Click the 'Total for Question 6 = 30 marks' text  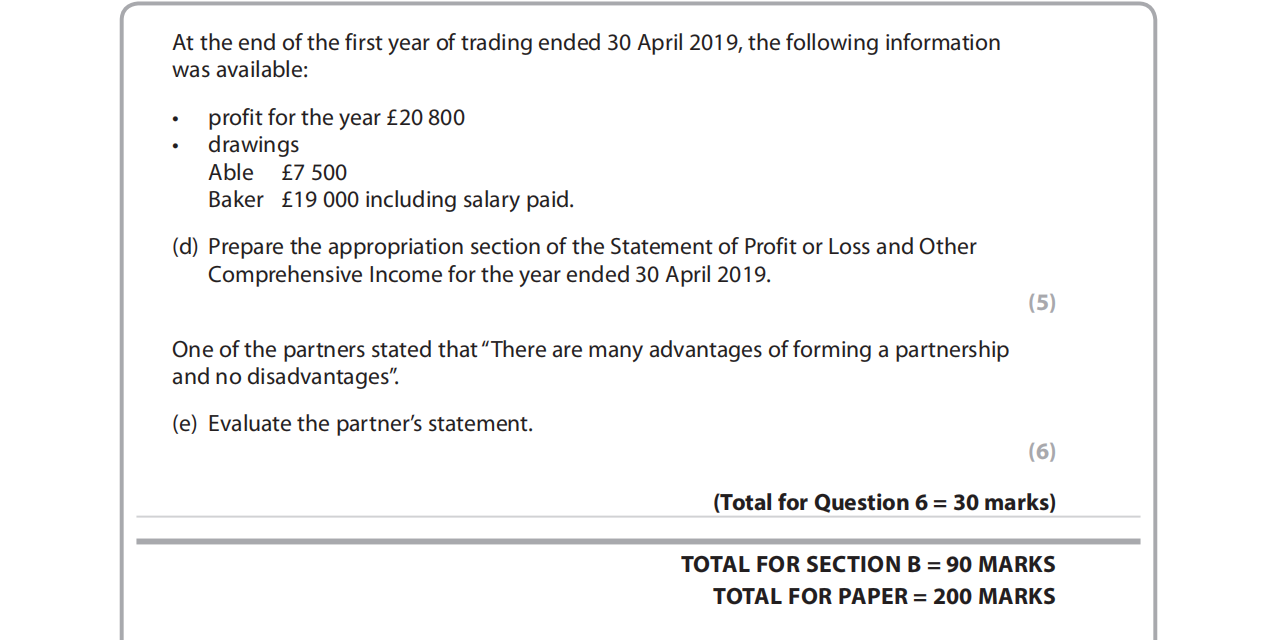[x=884, y=503]
